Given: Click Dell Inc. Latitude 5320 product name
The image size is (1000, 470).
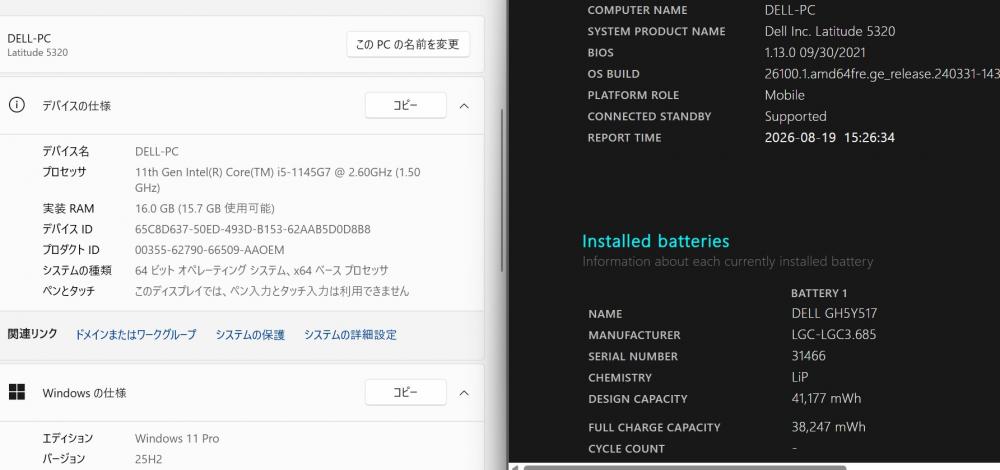Looking at the screenshot, I should click(x=830, y=31).
